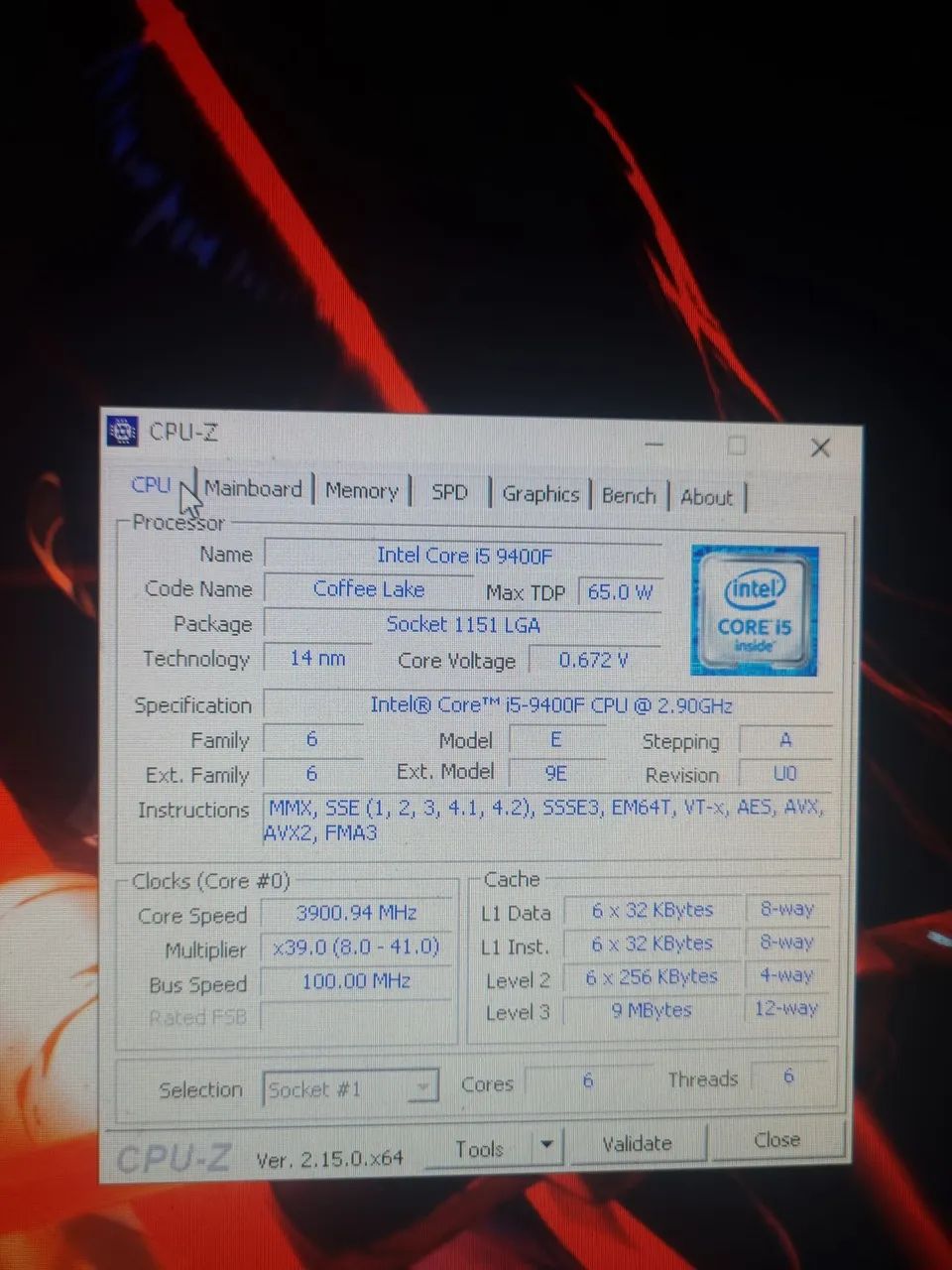Click the Threads count value 6
952x1270 pixels.
pos(788,1077)
